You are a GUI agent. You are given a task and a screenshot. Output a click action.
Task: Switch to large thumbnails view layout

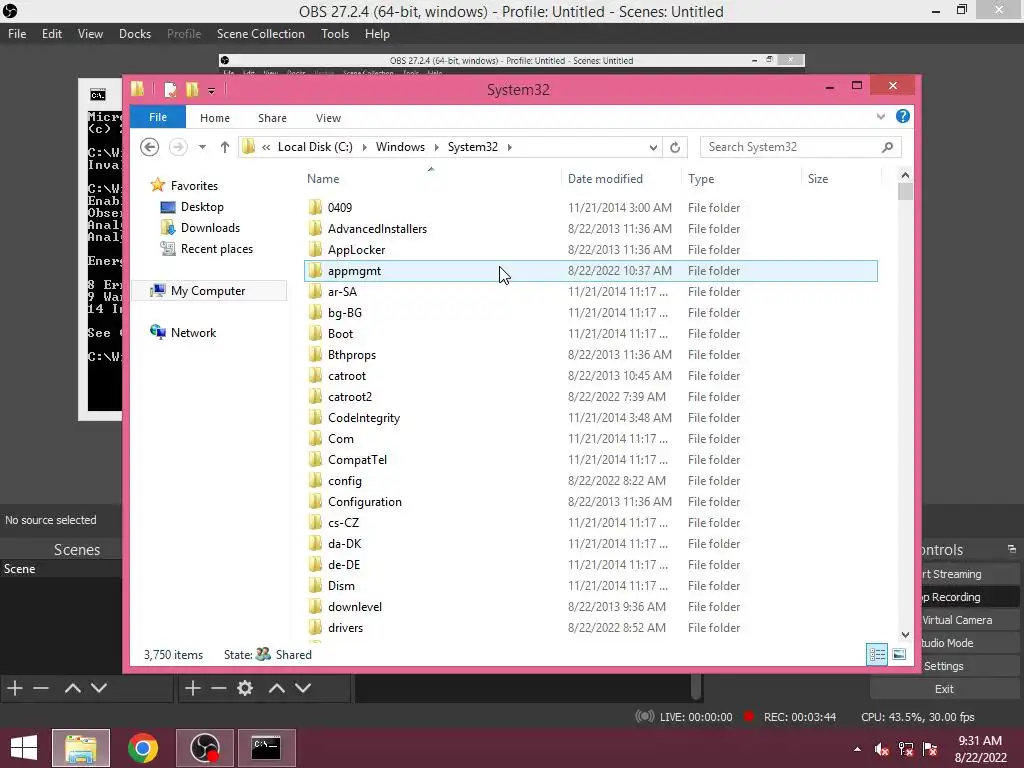point(899,654)
